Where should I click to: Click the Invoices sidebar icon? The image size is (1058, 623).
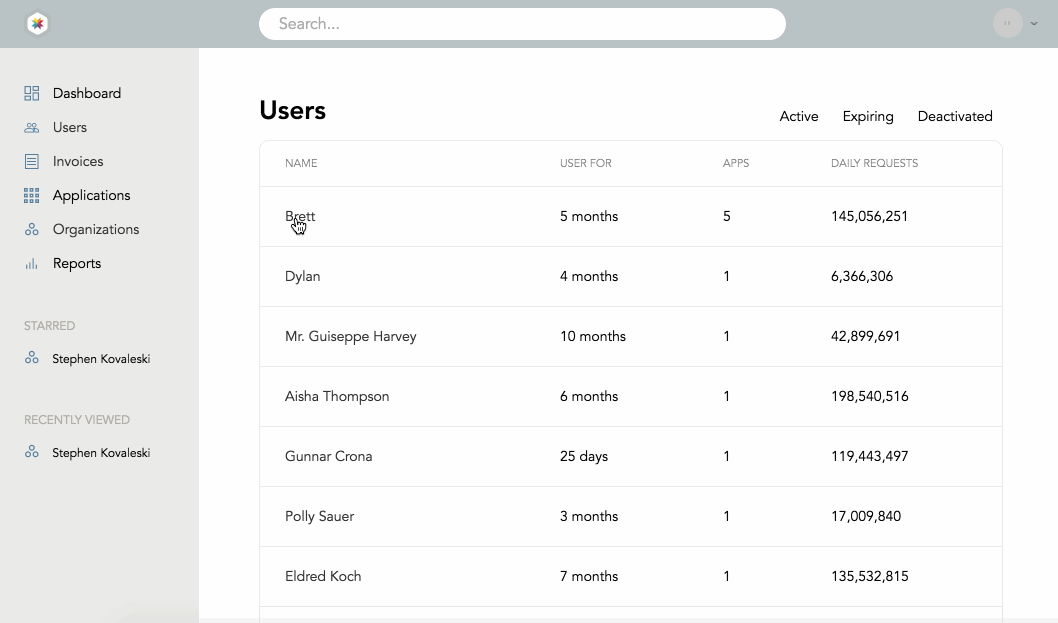32,161
